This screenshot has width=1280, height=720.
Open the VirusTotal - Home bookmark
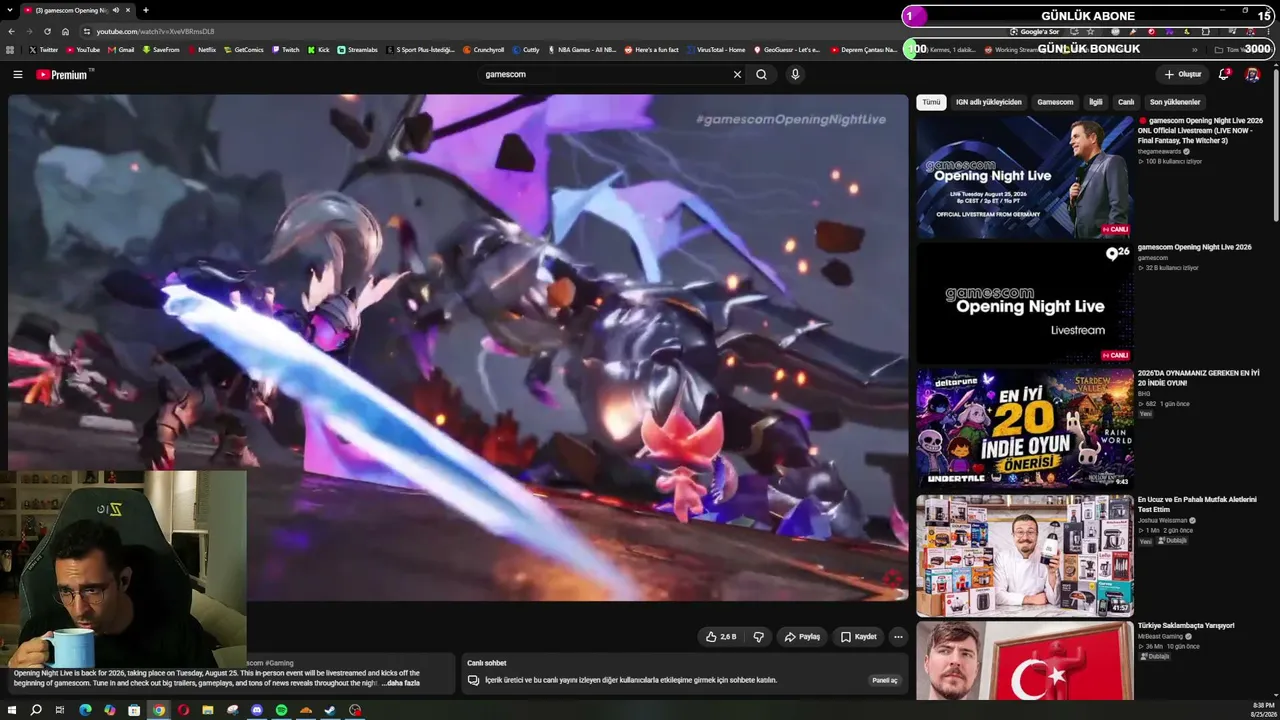pyautogui.click(x=715, y=50)
